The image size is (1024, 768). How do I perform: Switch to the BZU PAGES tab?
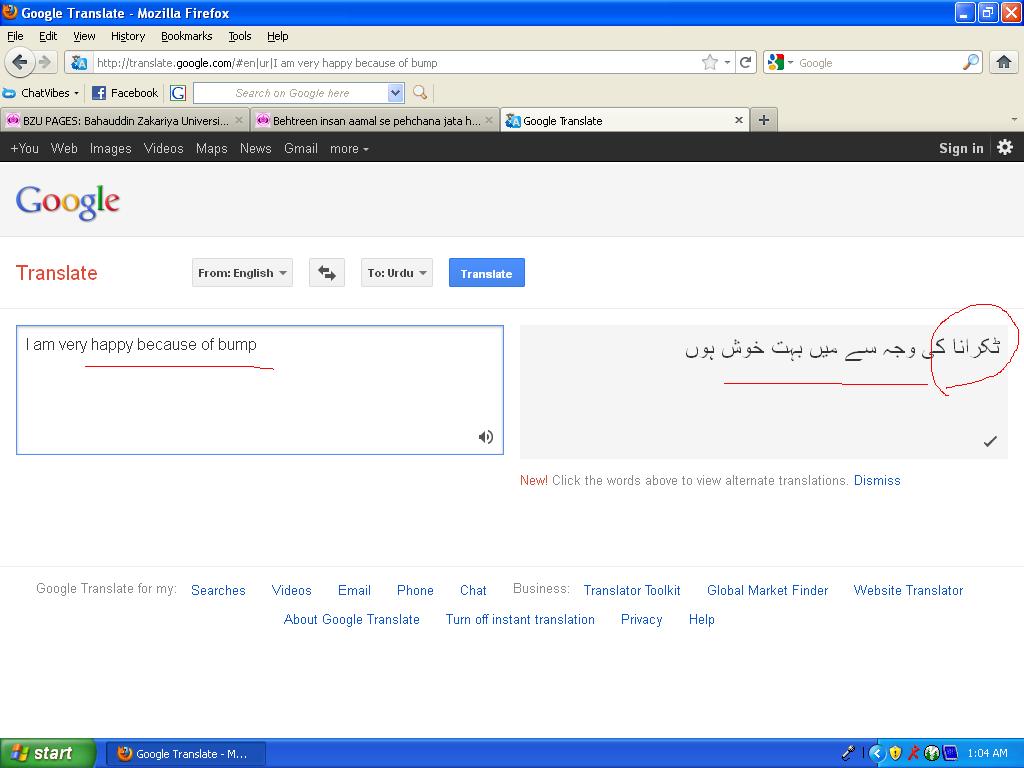(x=124, y=120)
